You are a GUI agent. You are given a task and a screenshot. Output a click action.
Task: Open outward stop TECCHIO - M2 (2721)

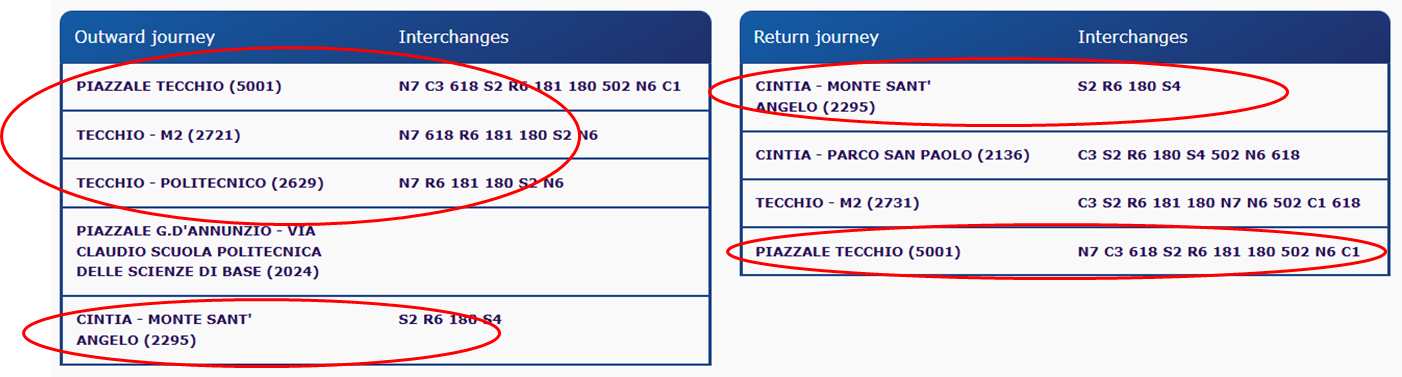[158, 135]
